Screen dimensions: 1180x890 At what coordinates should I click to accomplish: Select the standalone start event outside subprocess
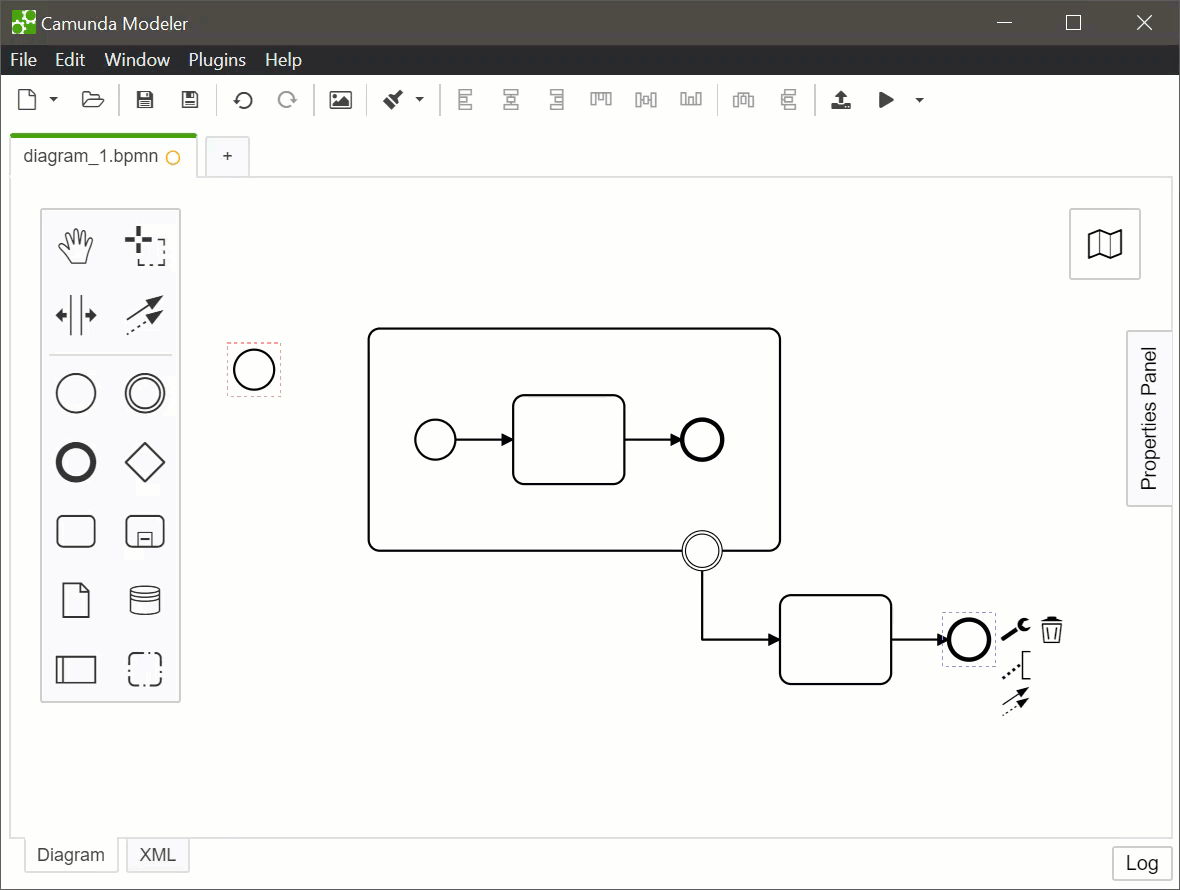click(x=254, y=369)
